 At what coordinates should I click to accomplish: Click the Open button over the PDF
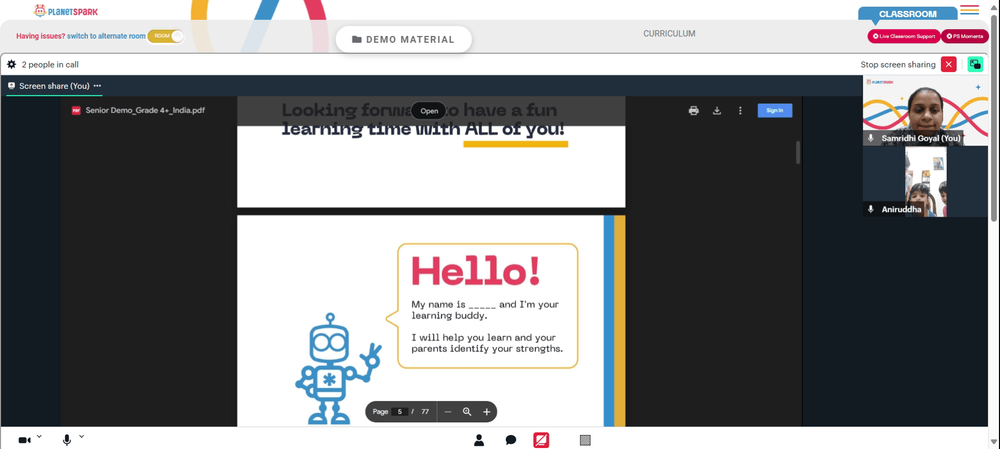429,111
